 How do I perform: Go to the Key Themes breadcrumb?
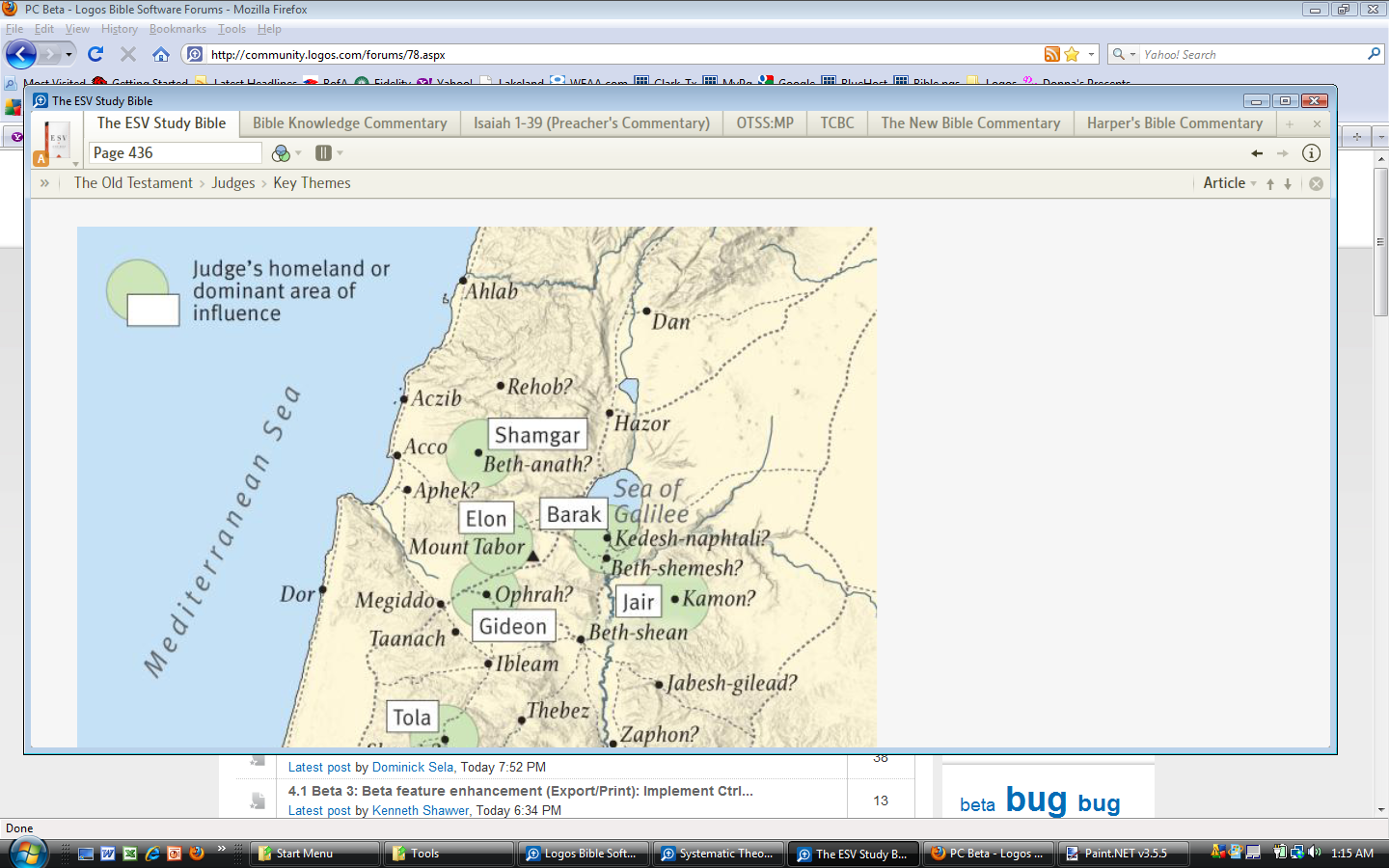pyautogui.click(x=312, y=183)
